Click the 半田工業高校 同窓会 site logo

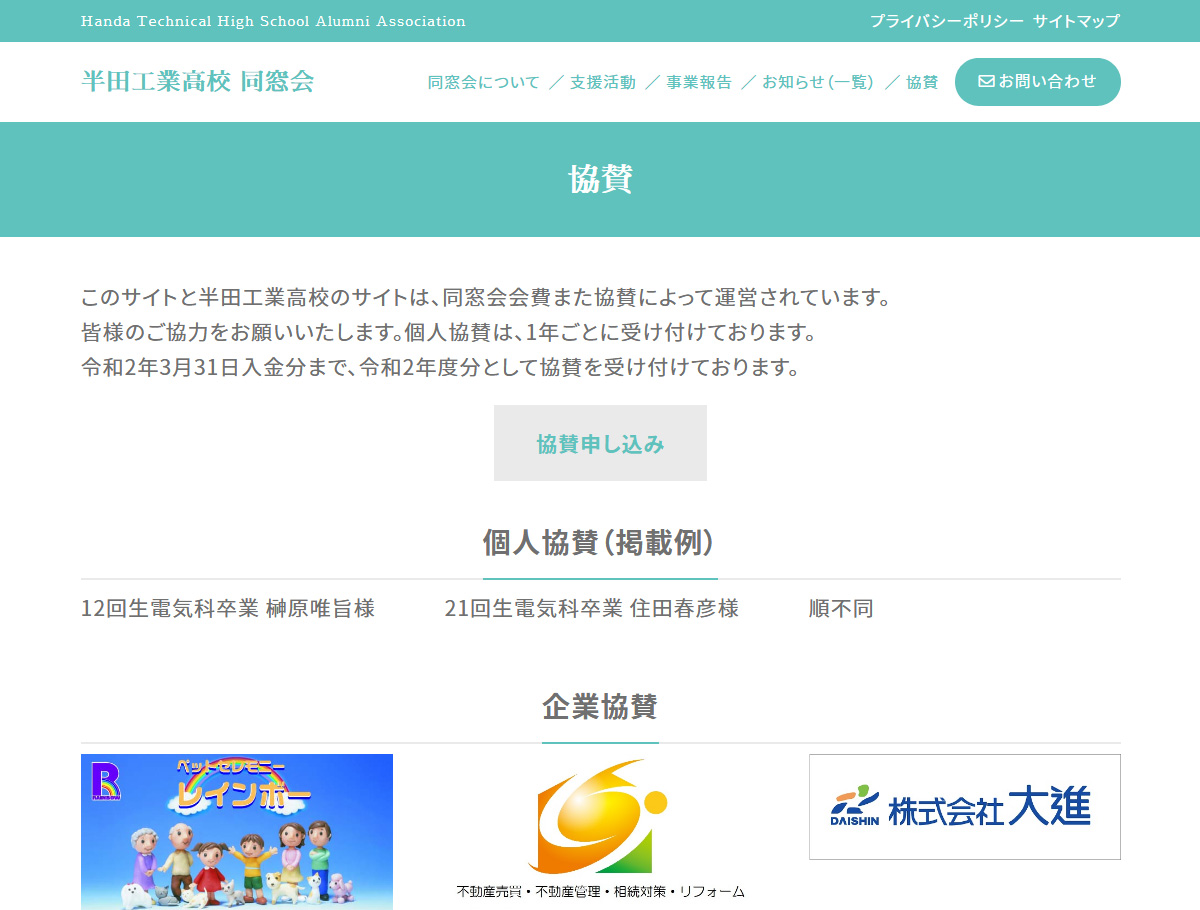pyautogui.click(x=197, y=82)
